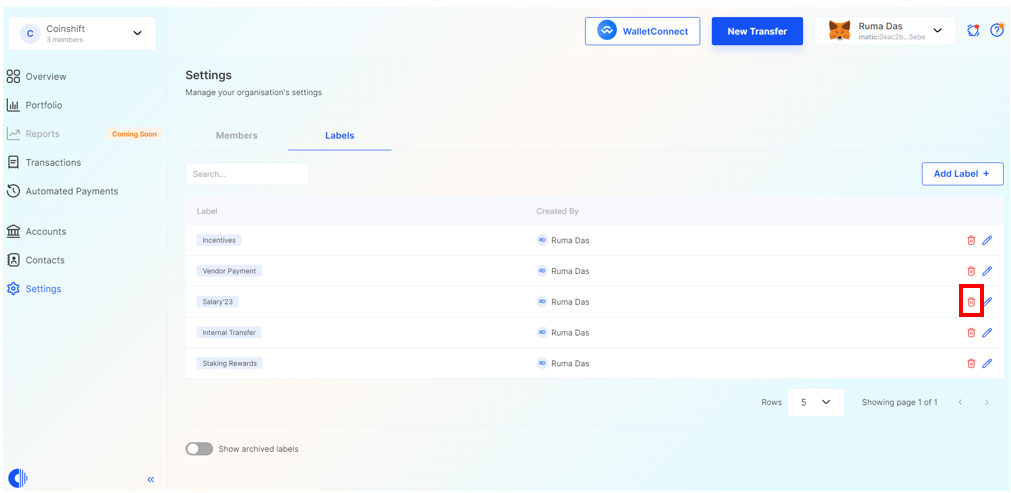This screenshot has width=1011, height=493.
Task: Open the help question mark icon
Action: point(996,31)
